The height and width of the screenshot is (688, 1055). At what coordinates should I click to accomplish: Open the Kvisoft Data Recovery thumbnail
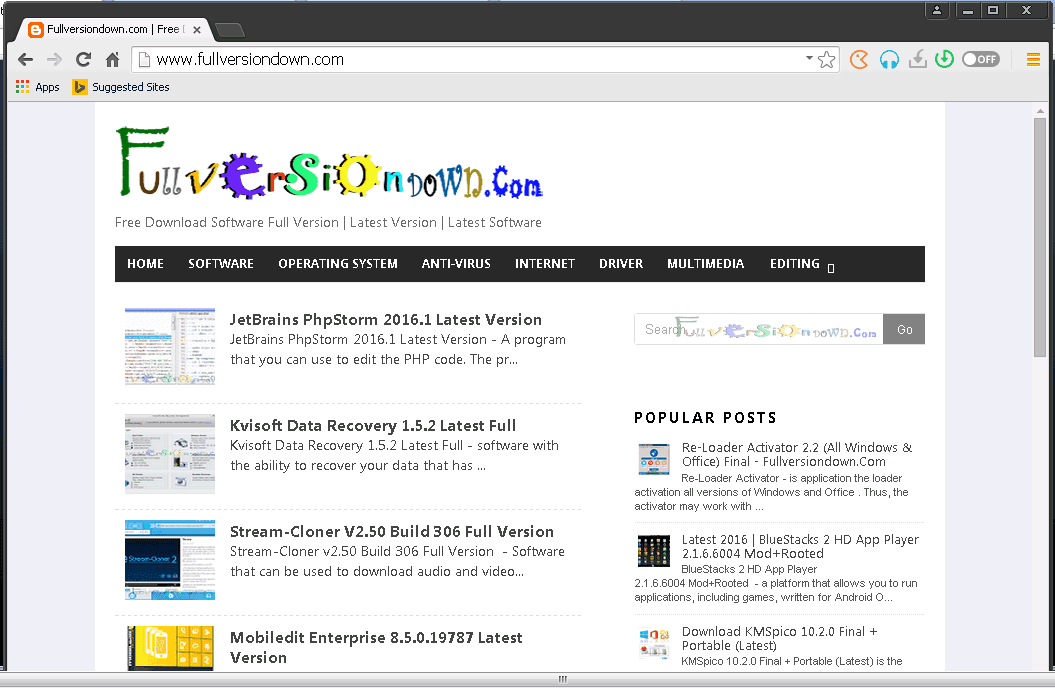[x=170, y=453]
